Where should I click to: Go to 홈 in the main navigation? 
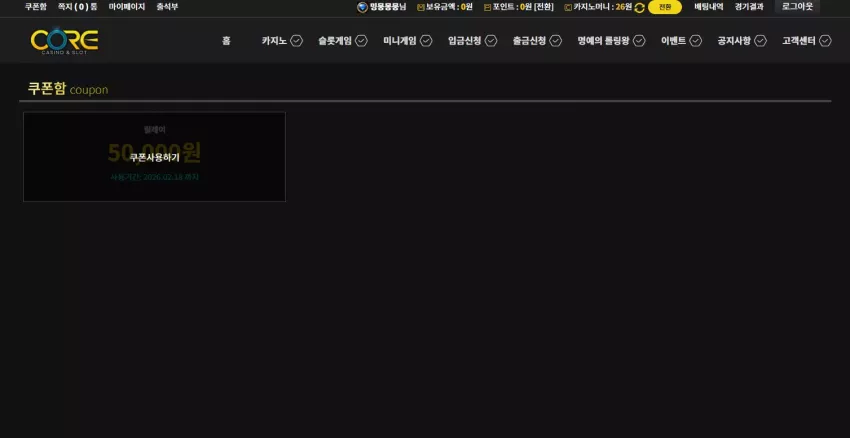tap(226, 41)
